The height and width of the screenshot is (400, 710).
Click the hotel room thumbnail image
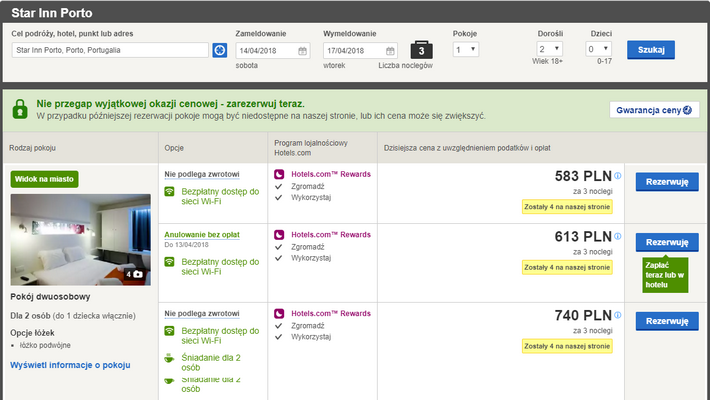80,240
